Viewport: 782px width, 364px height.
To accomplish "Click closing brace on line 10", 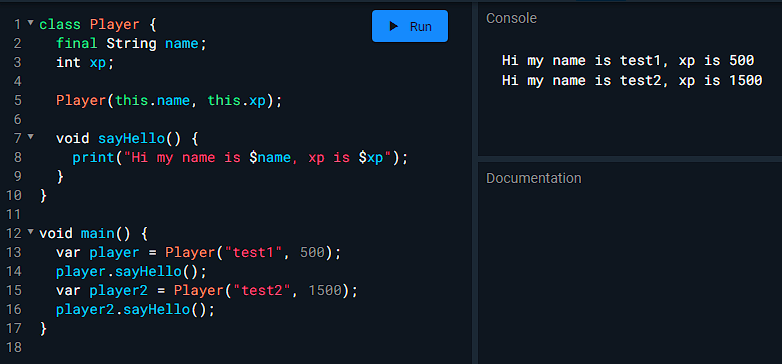I will click(x=43, y=195).
